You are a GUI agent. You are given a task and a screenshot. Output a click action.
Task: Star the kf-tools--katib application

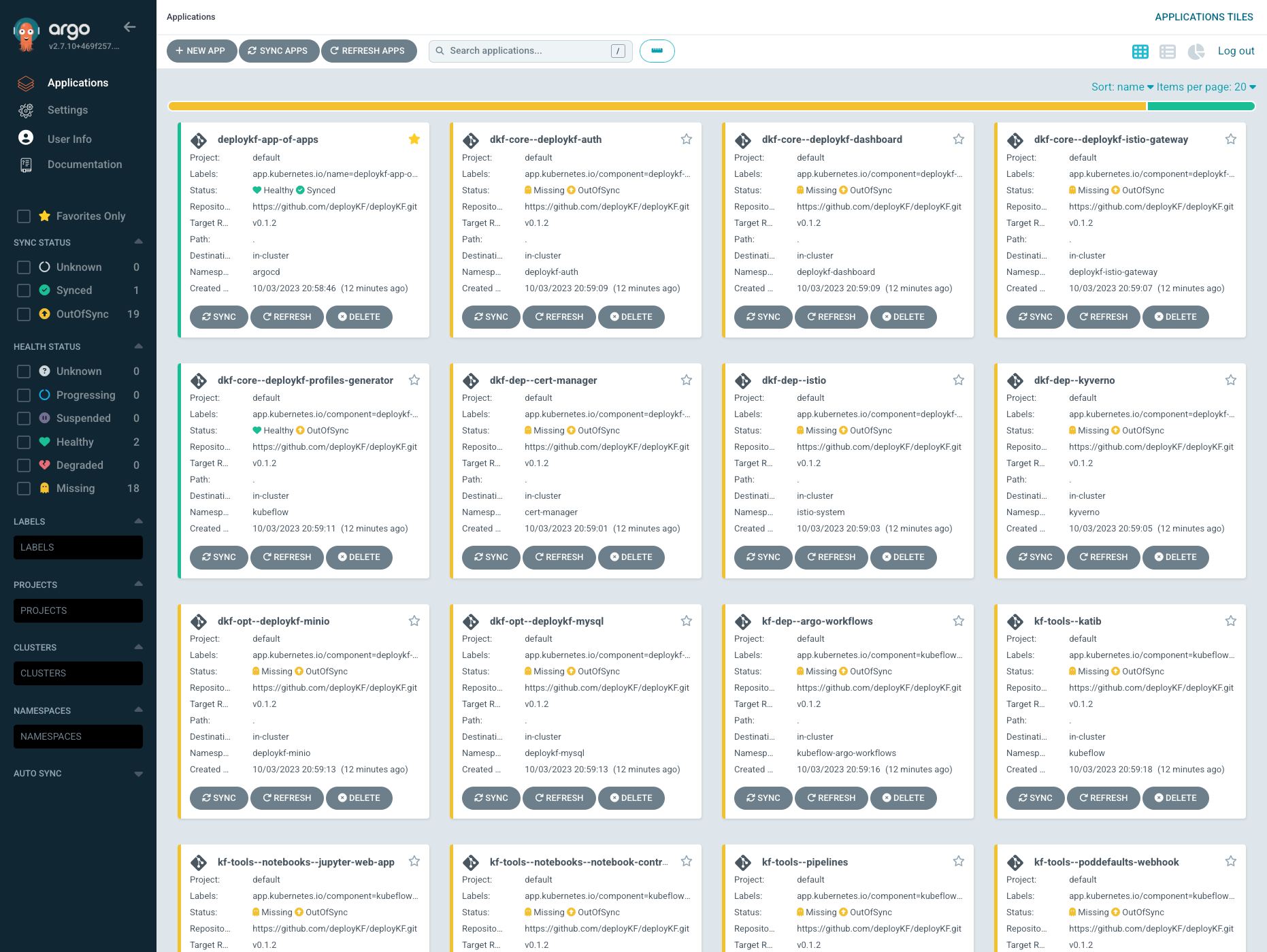pyautogui.click(x=1231, y=621)
